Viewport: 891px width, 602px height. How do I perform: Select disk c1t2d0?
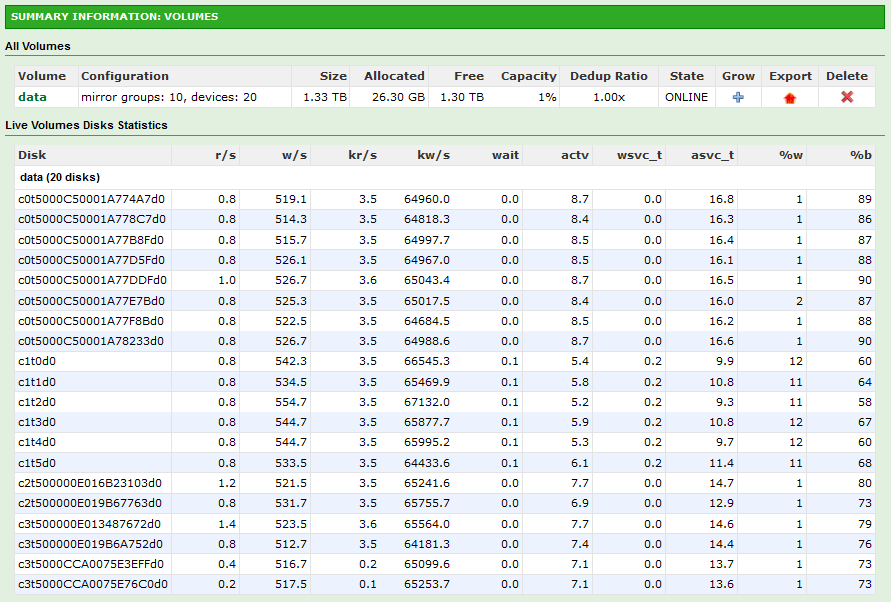37,402
